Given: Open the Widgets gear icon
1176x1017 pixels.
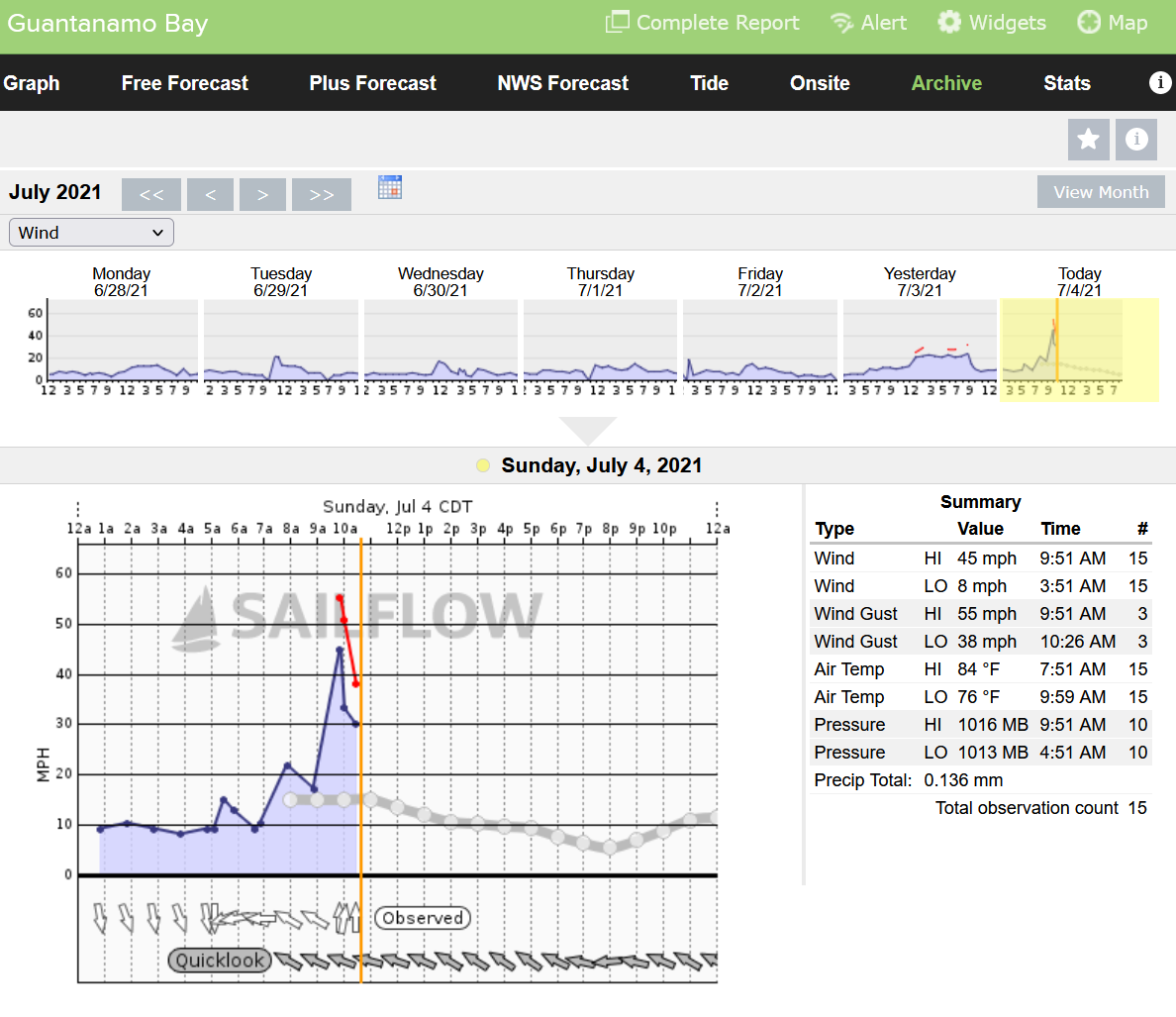Looking at the screenshot, I should click(x=949, y=22).
